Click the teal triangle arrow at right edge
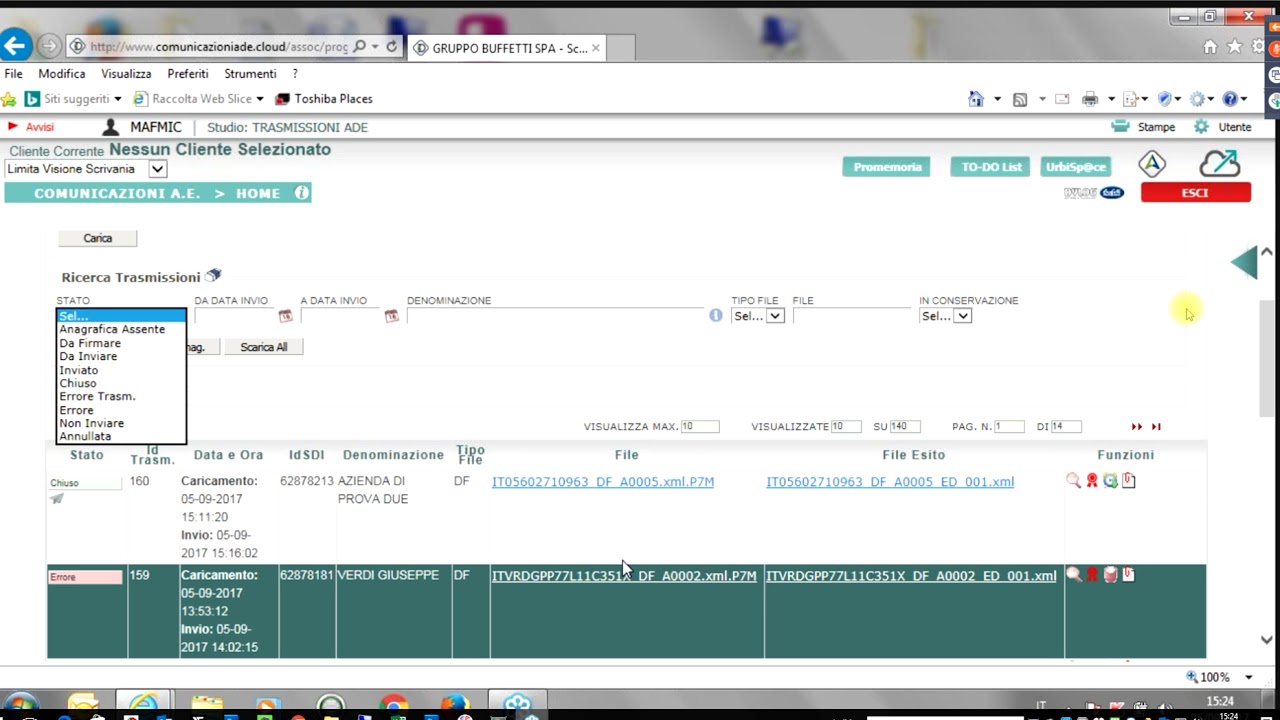The image size is (1280, 720). (x=1244, y=262)
